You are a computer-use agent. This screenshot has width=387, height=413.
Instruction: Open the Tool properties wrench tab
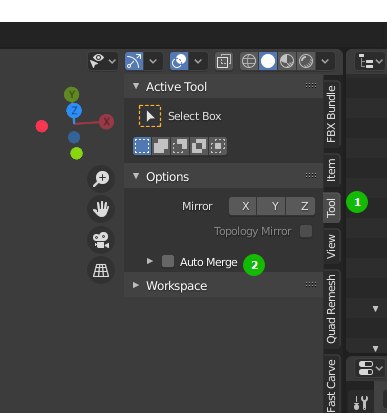click(x=361, y=403)
